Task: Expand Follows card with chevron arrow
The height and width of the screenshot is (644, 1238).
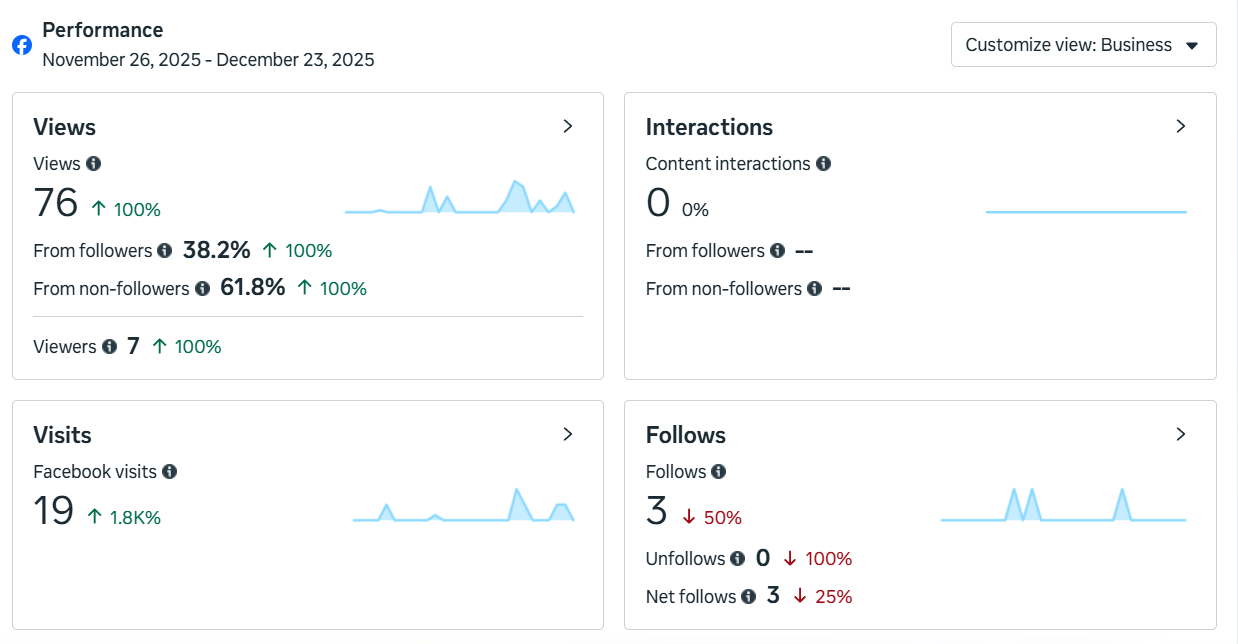Action: (x=1181, y=434)
